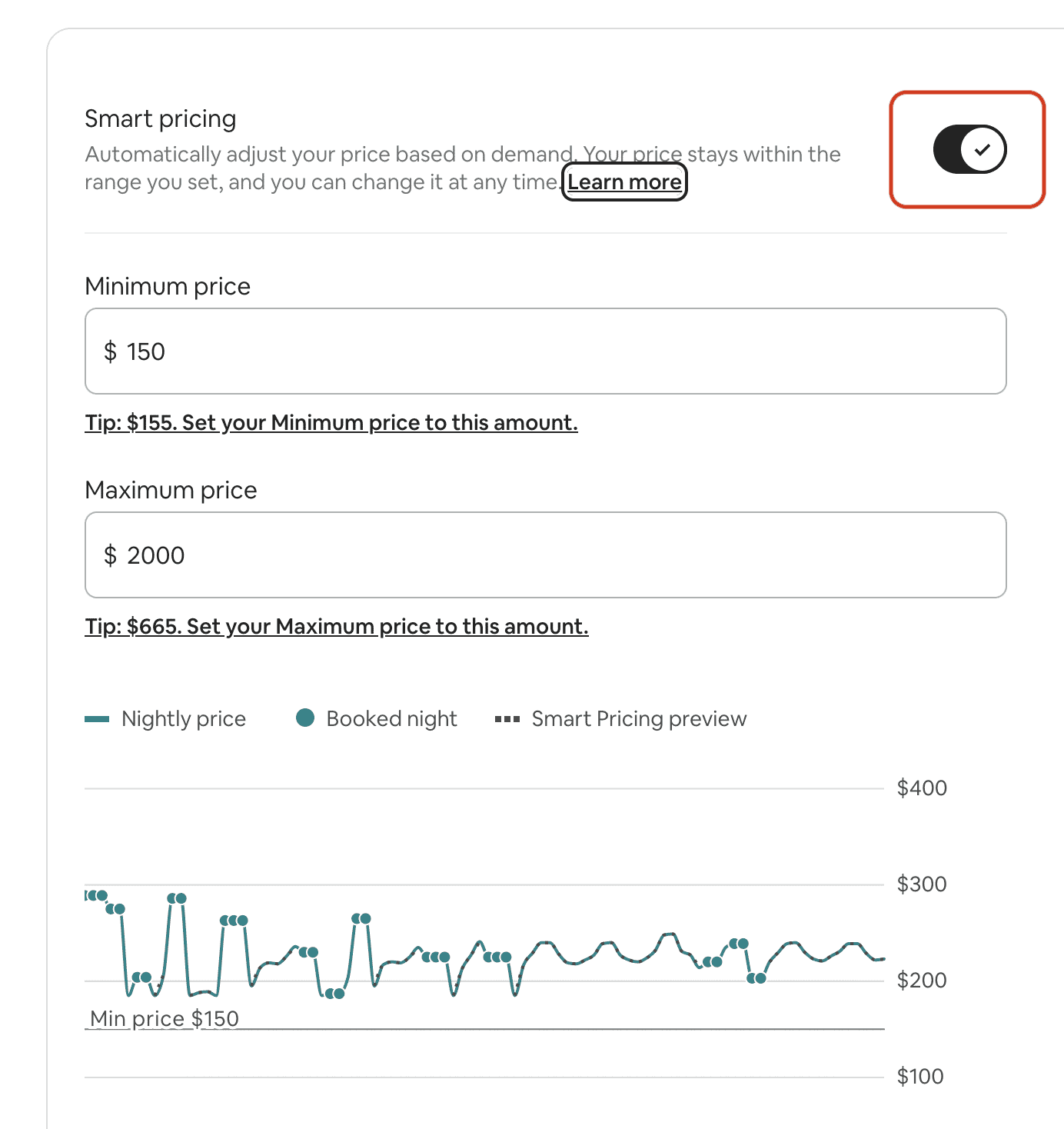Click the Smart Pricing preview dotted icon
The image size is (1064, 1129).
pyautogui.click(x=507, y=719)
